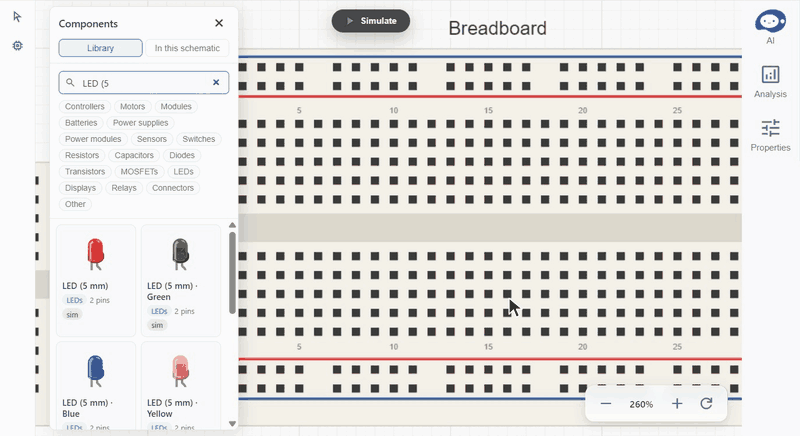Filter by Connectors category
The height and width of the screenshot is (436, 800).
(173, 188)
